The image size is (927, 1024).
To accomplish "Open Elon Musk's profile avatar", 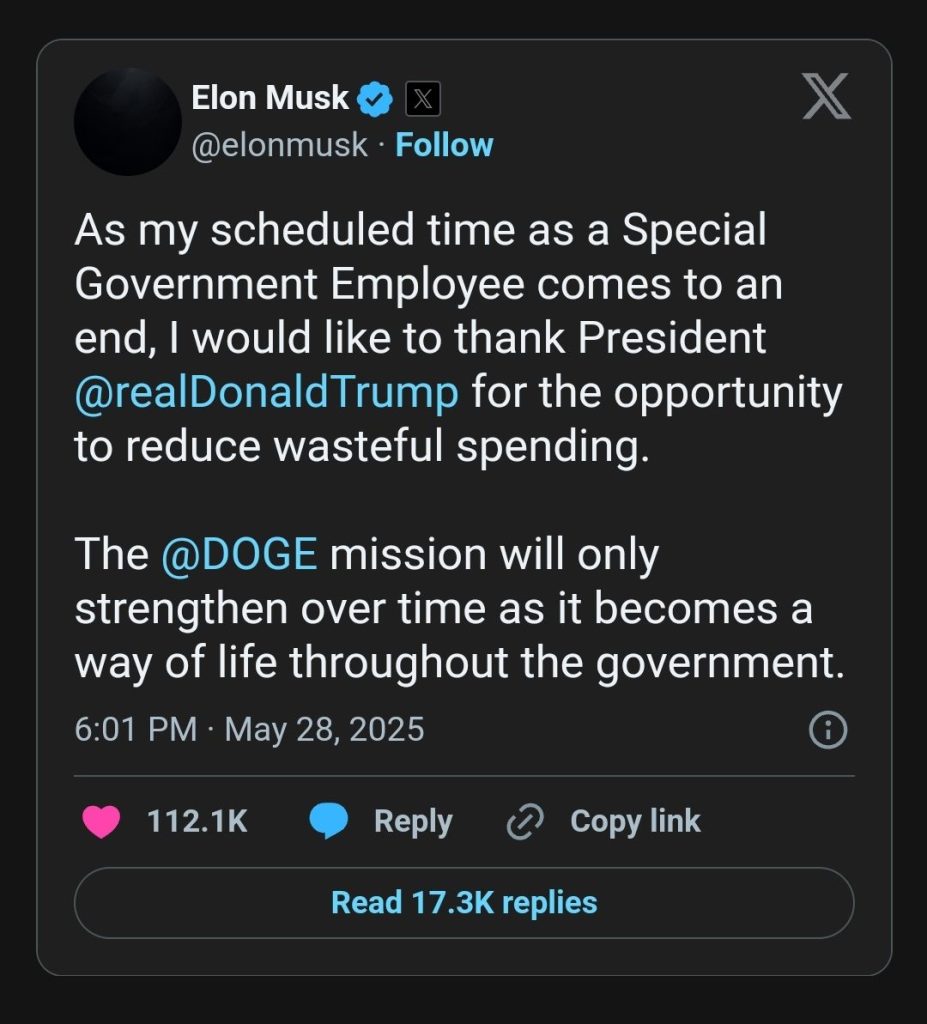I will 127,122.
